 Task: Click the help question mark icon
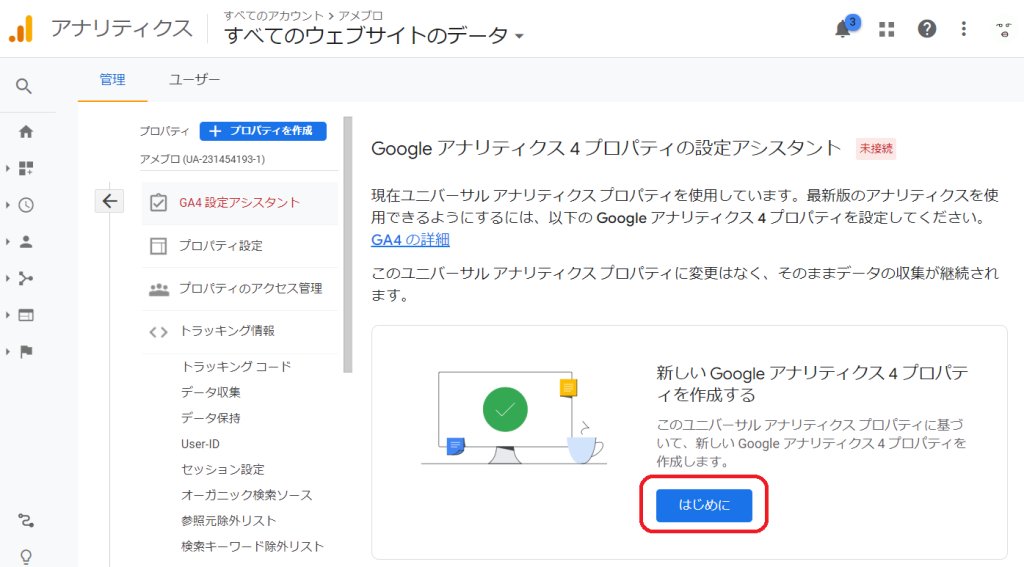tap(927, 29)
